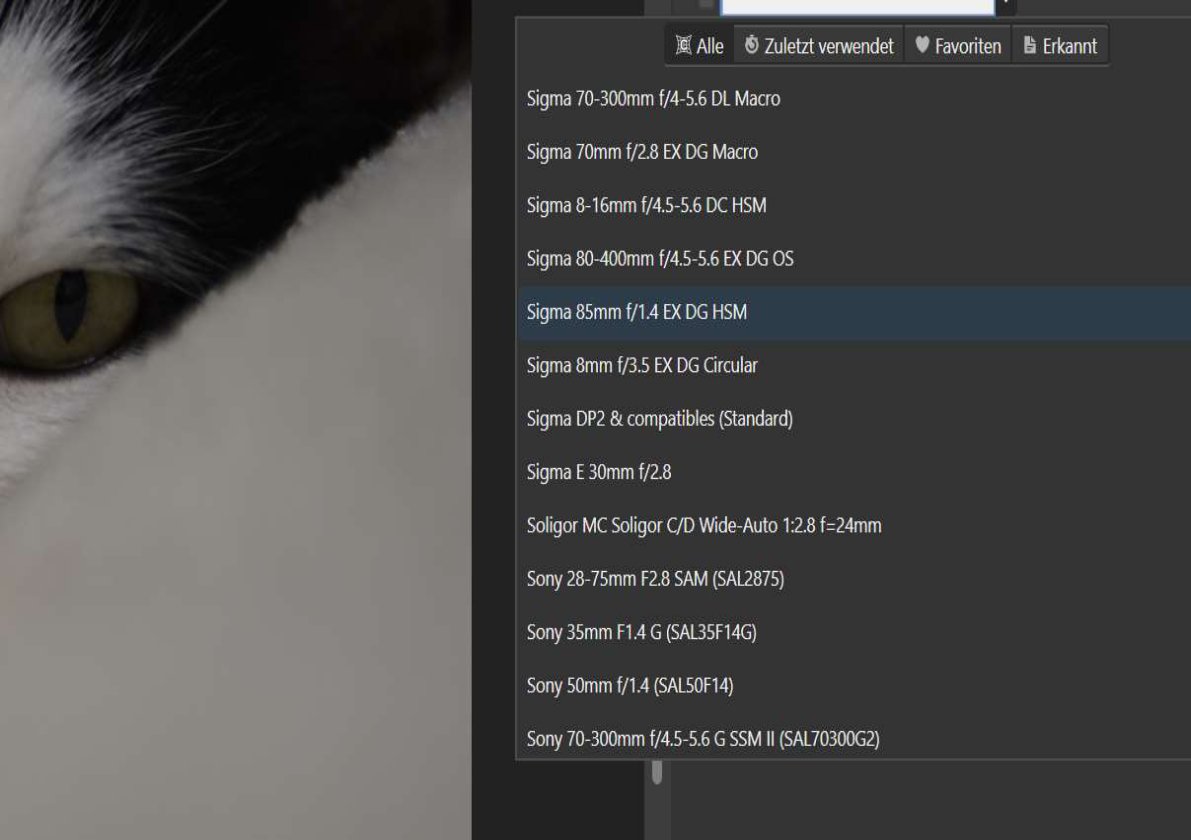1191x840 pixels.
Task: Open the Favoriten tab
Action: (x=958, y=46)
